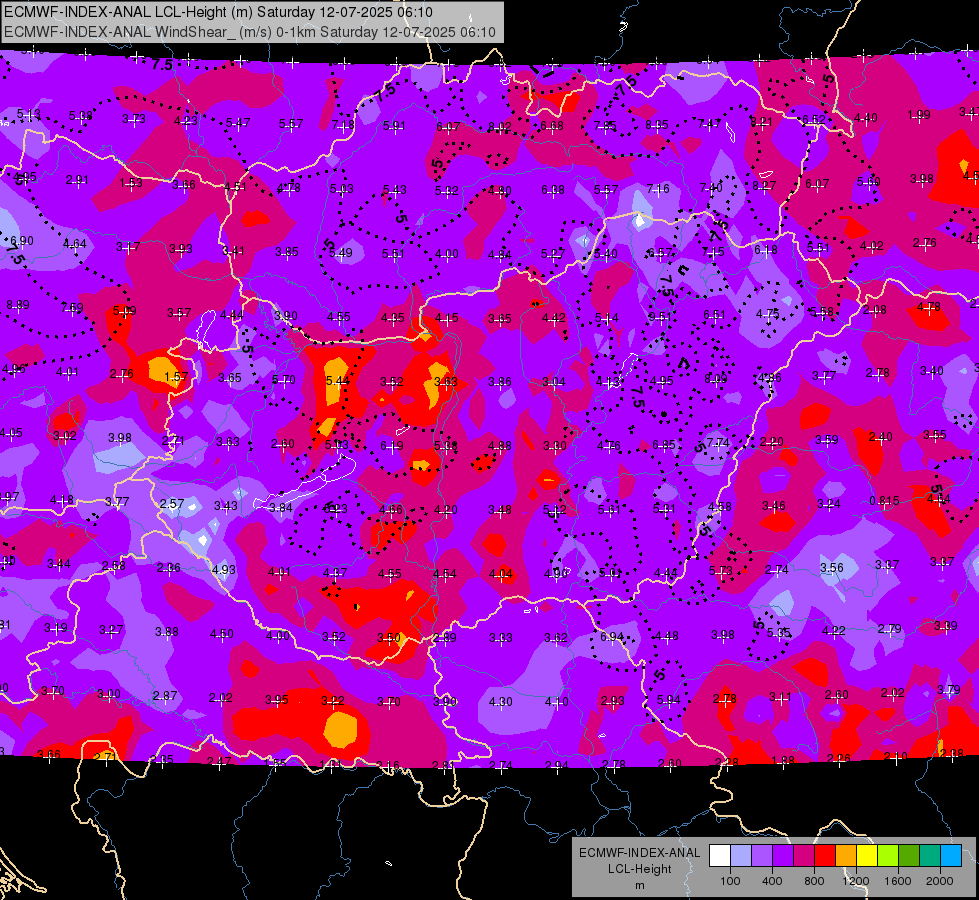979x900 pixels.
Task: Select the red legend color swatch
Action: click(x=825, y=856)
